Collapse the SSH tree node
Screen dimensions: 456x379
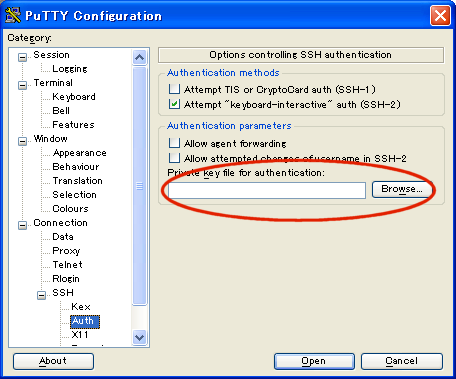tap(41, 295)
